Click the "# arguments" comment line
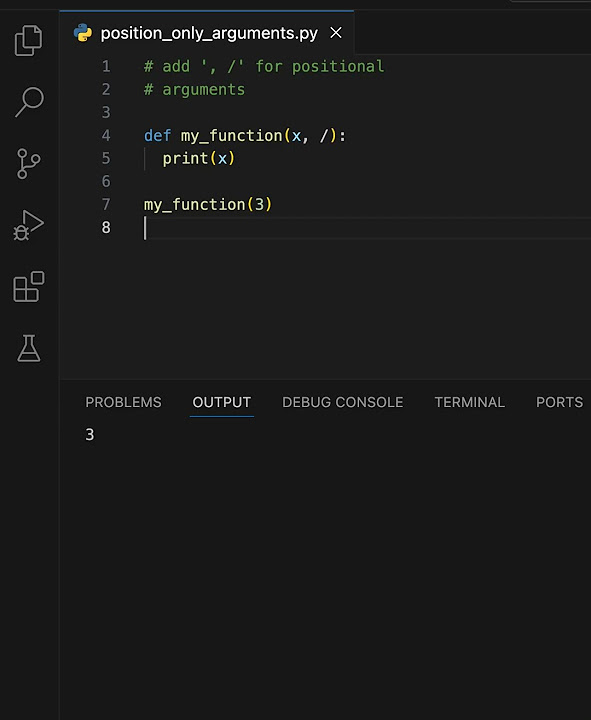The image size is (591, 720). pos(194,90)
